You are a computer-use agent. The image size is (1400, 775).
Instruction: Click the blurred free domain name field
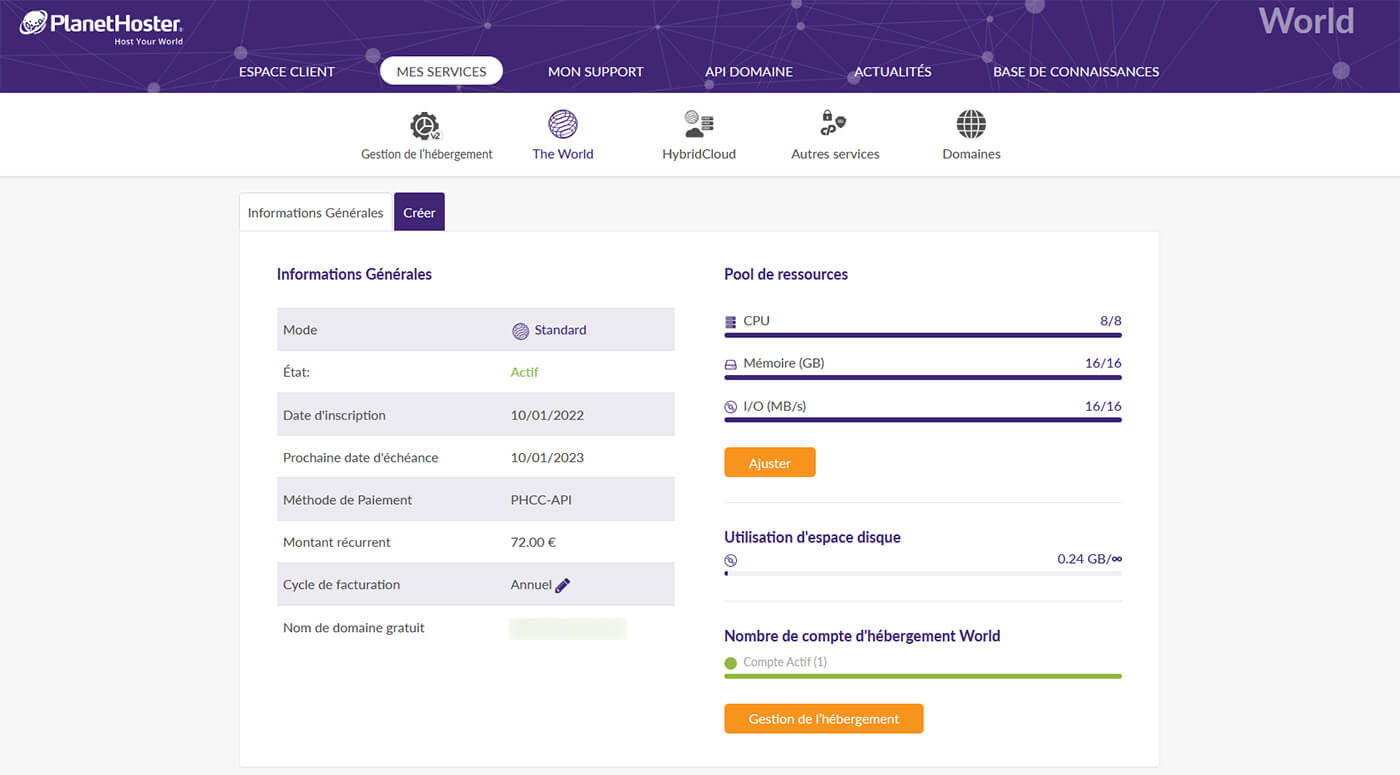(x=568, y=628)
